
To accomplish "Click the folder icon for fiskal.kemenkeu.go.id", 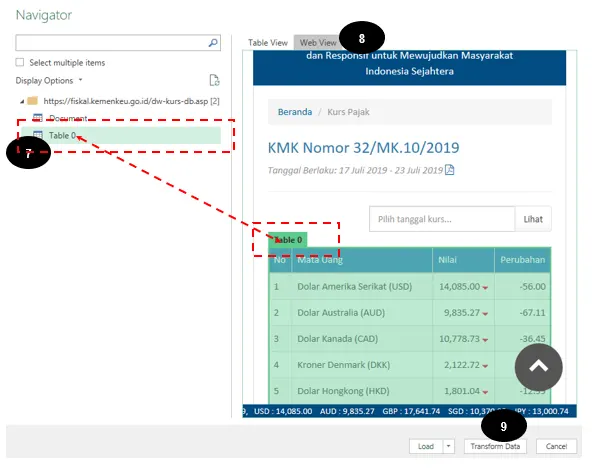I will click(x=33, y=101).
